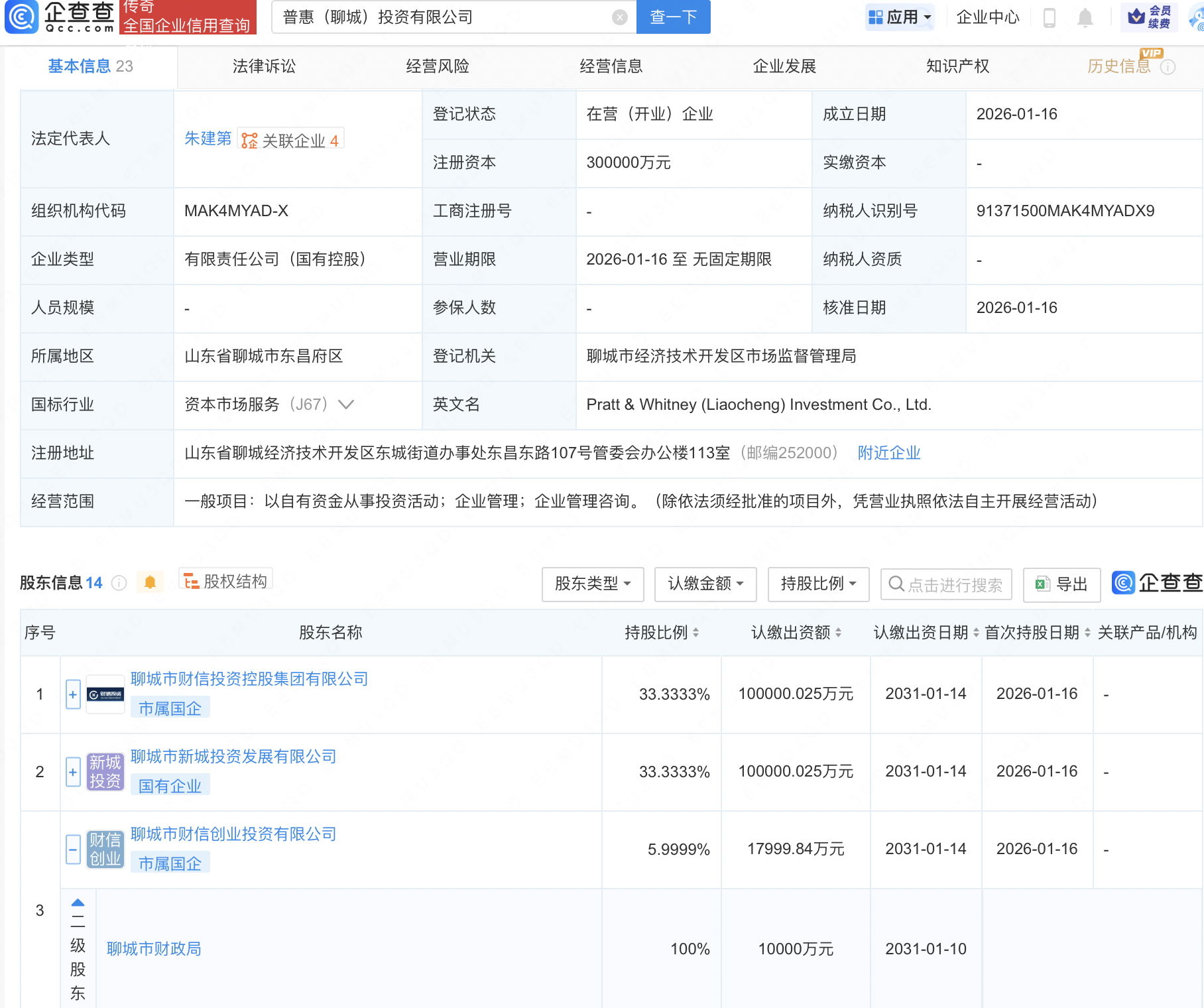Click shareholder monitoring bell icon

[x=150, y=583]
